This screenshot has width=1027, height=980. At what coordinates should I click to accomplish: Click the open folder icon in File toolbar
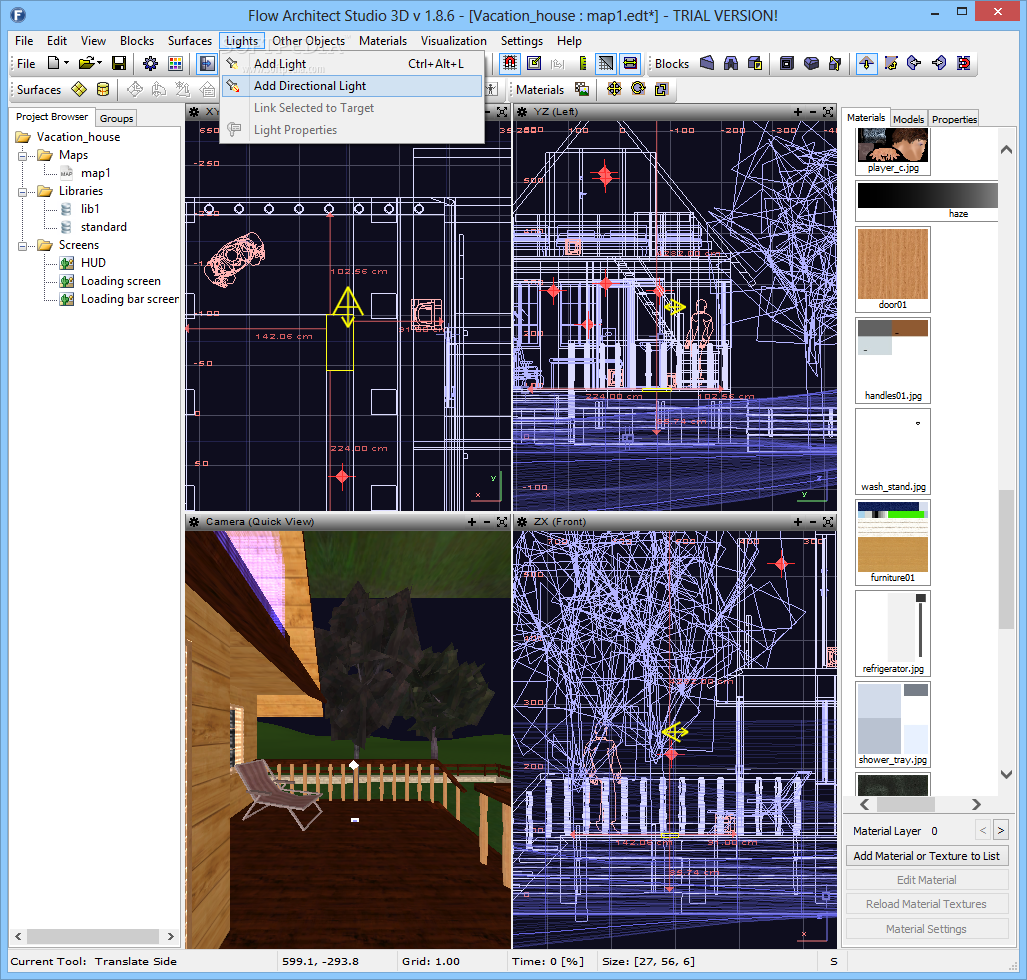tap(87, 63)
